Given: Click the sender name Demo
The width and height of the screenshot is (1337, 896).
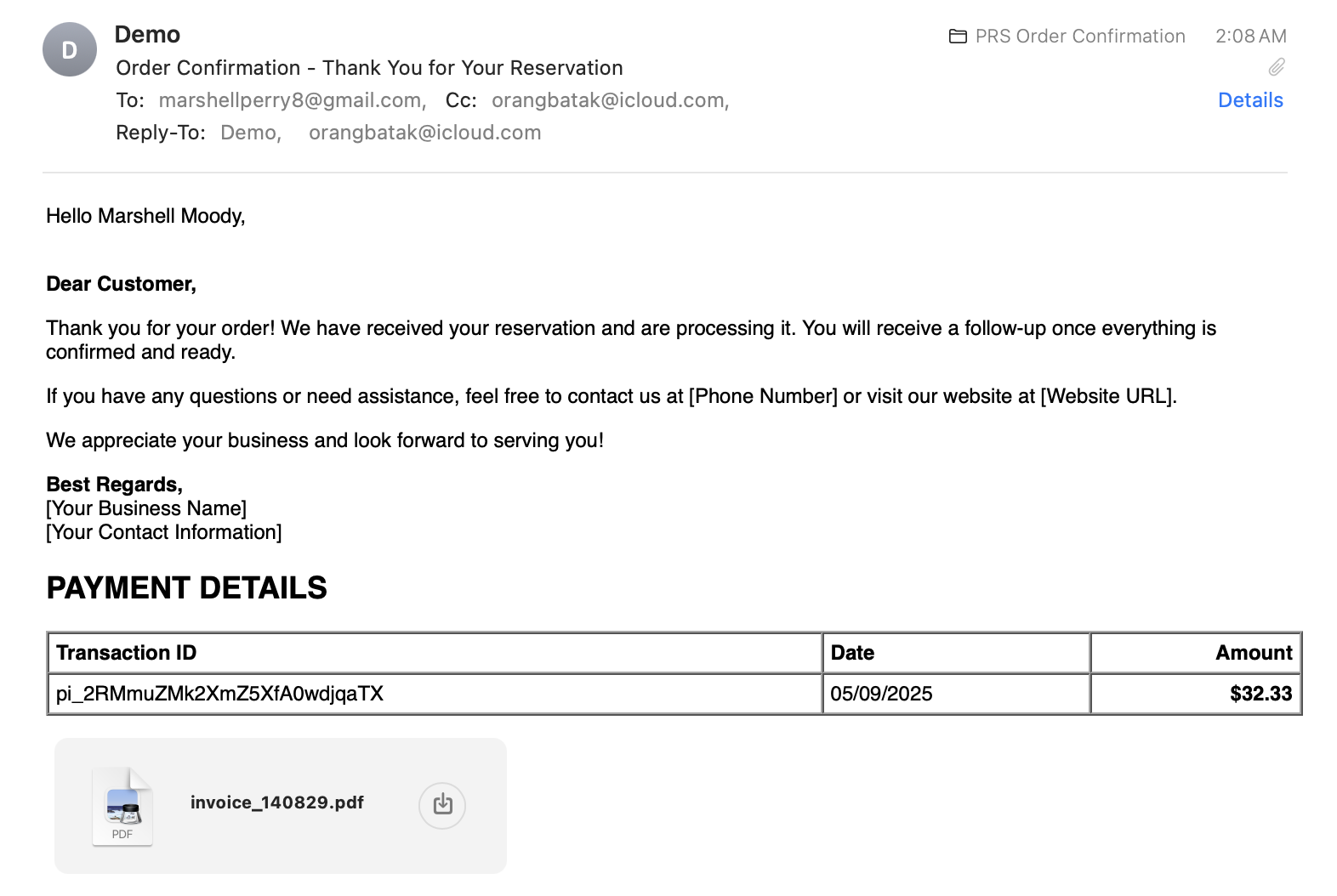Looking at the screenshot, I should [x=147, y=34].
